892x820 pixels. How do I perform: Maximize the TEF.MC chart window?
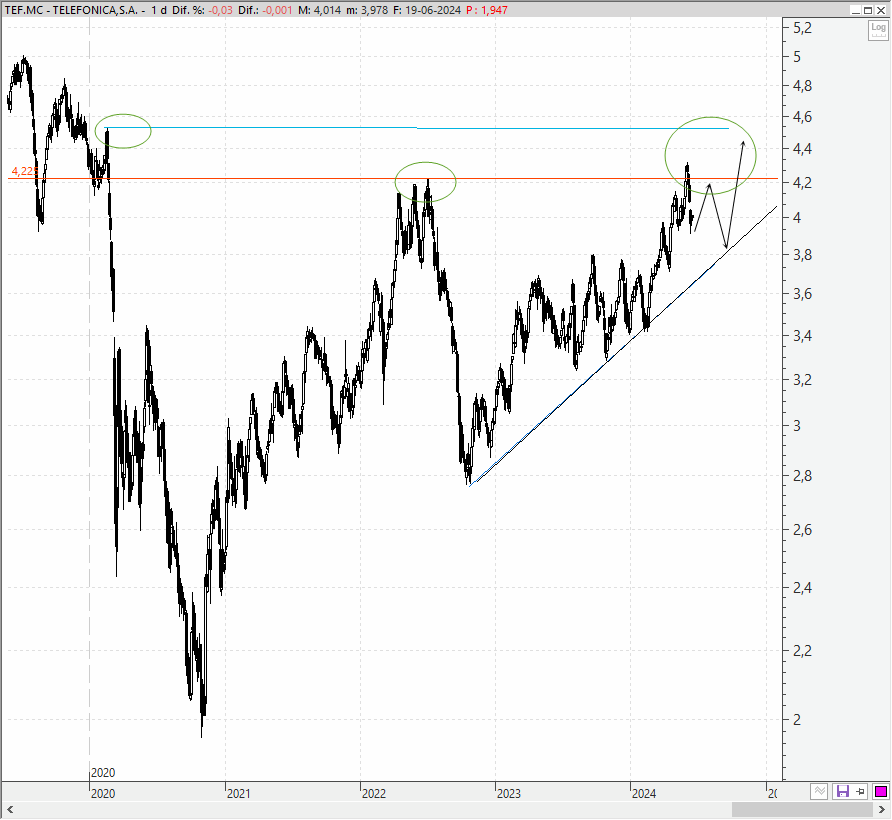pos(868,10)
